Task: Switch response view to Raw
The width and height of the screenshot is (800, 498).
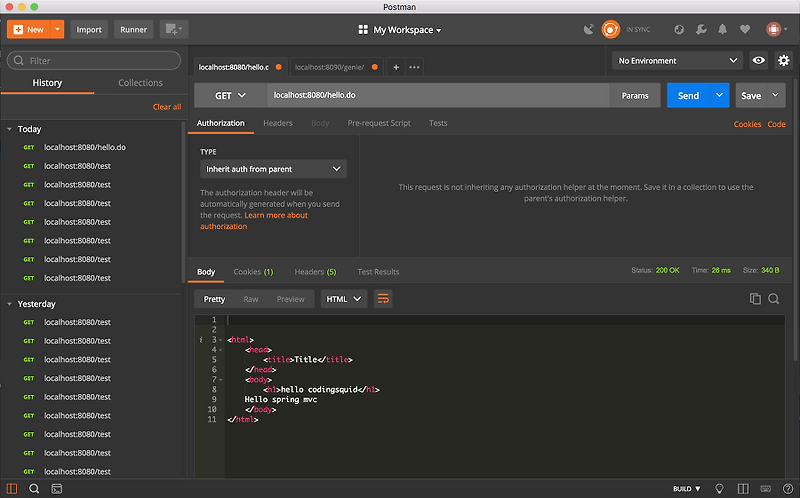Action: point(251,299)
